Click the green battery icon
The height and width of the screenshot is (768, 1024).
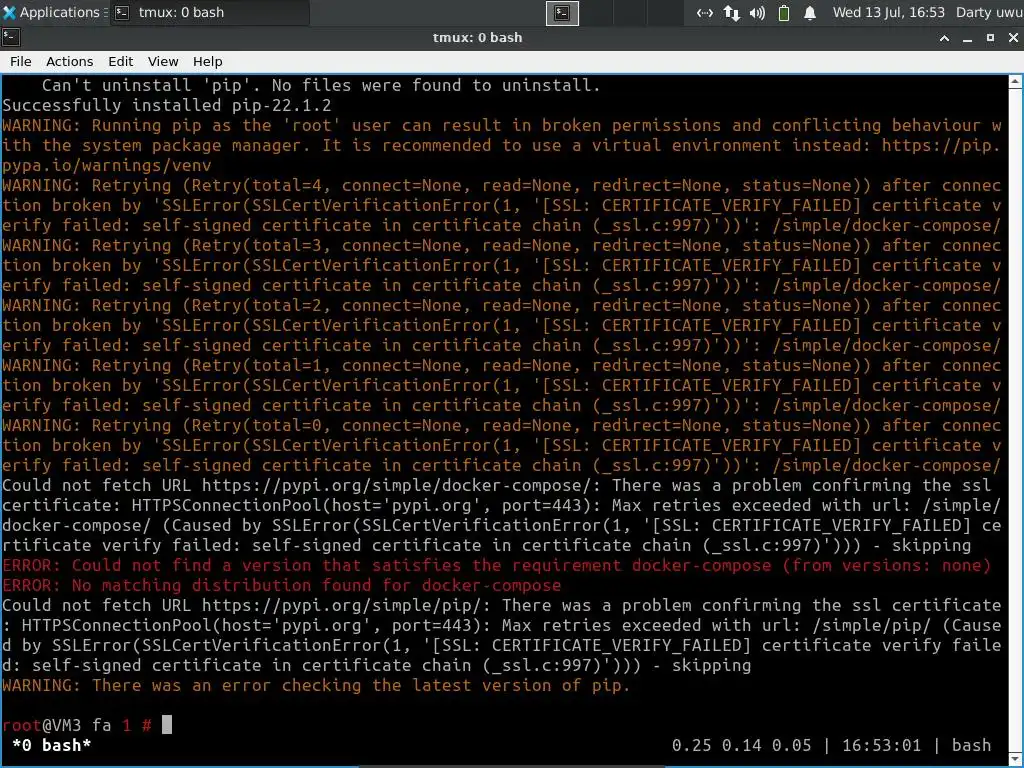[784, 13]
